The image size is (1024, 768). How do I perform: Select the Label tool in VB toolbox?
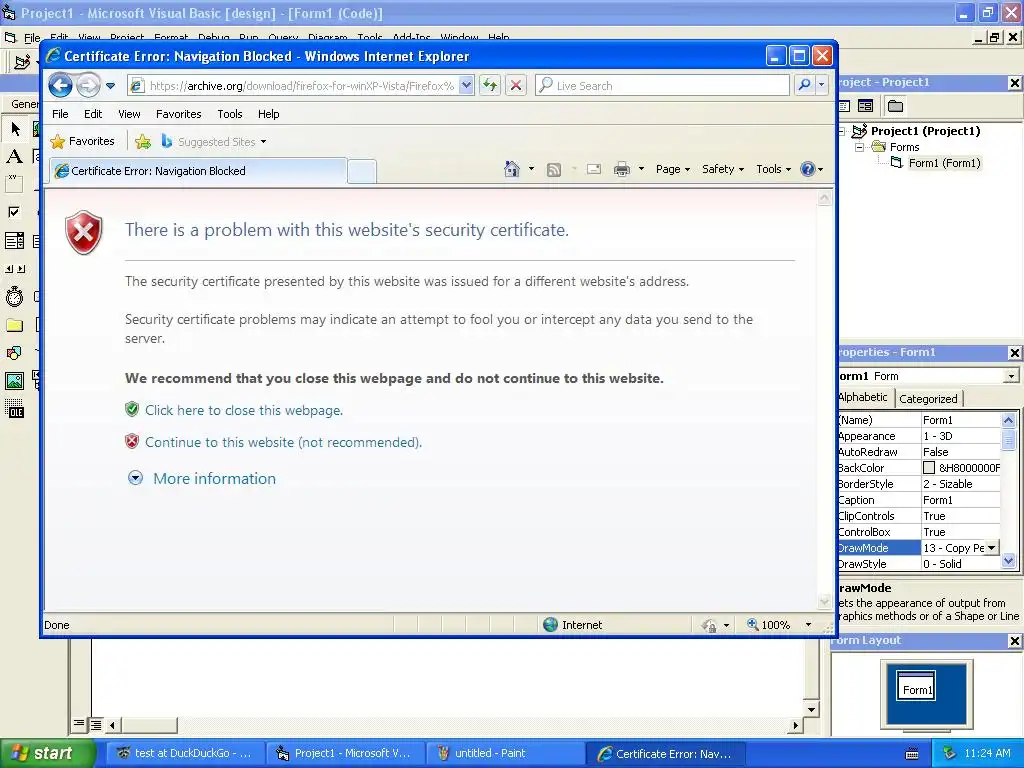[14, 156]
